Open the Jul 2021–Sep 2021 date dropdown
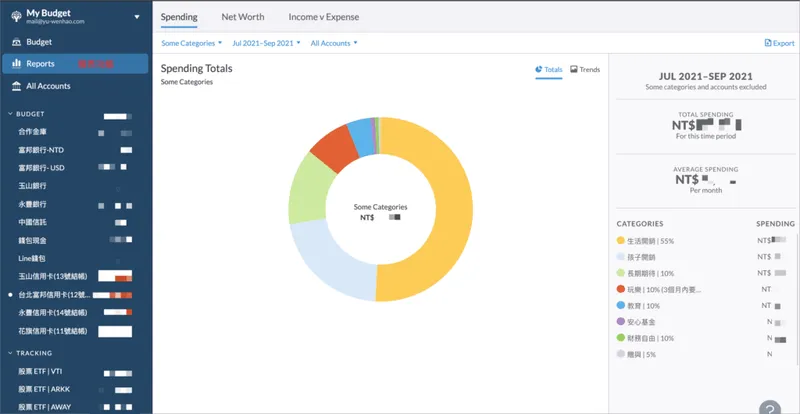This screenshot has width=800, height=414. [265, 43]
